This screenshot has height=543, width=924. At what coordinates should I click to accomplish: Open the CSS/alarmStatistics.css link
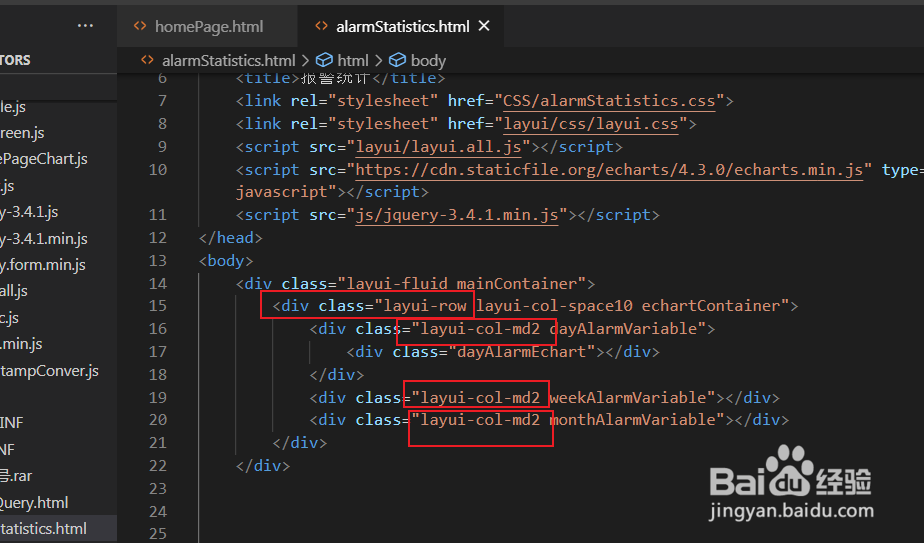(609, 101)
